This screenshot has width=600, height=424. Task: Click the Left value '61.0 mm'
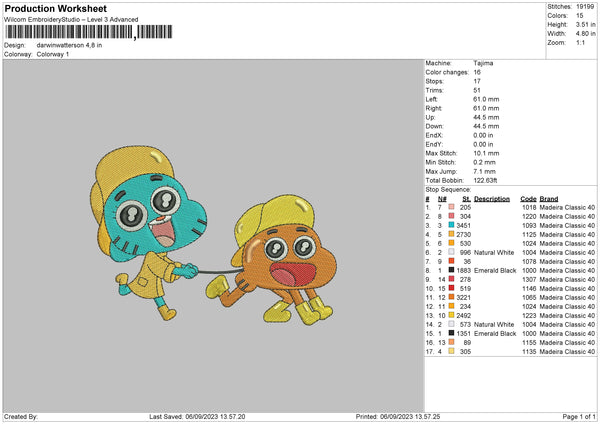point(486,99)
